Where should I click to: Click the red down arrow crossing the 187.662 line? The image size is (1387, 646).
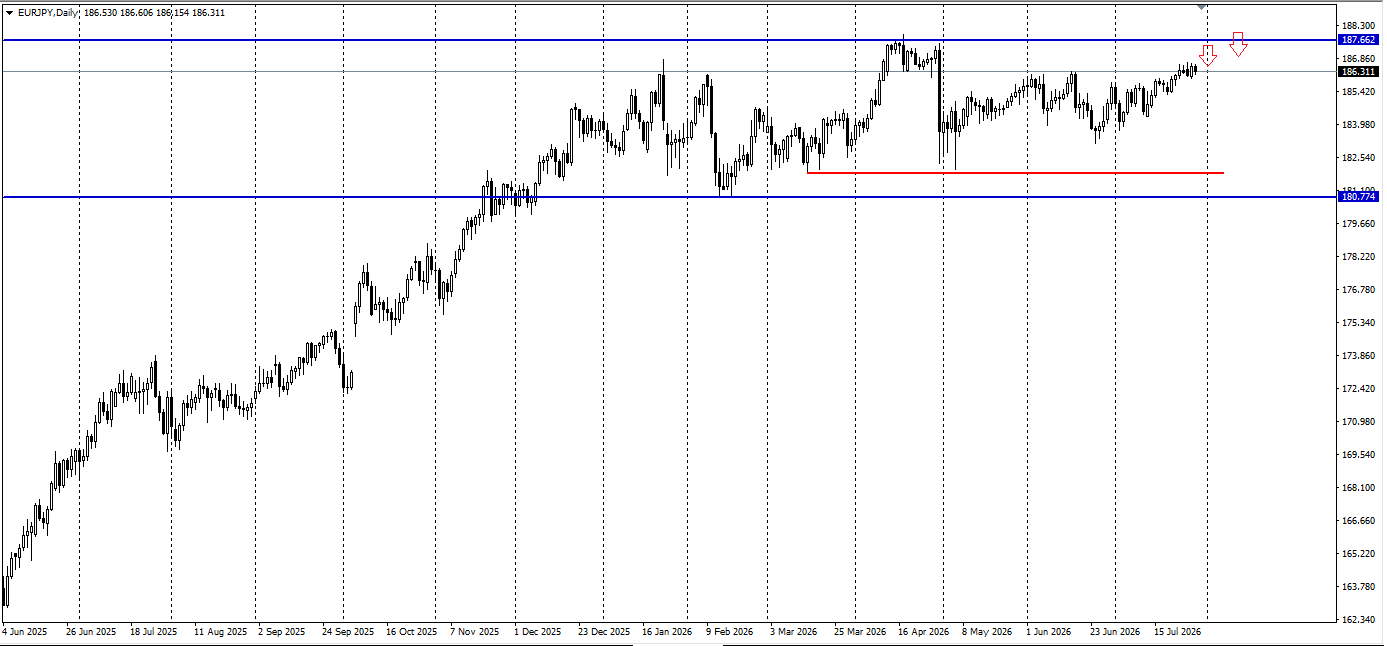[1238, 44]
